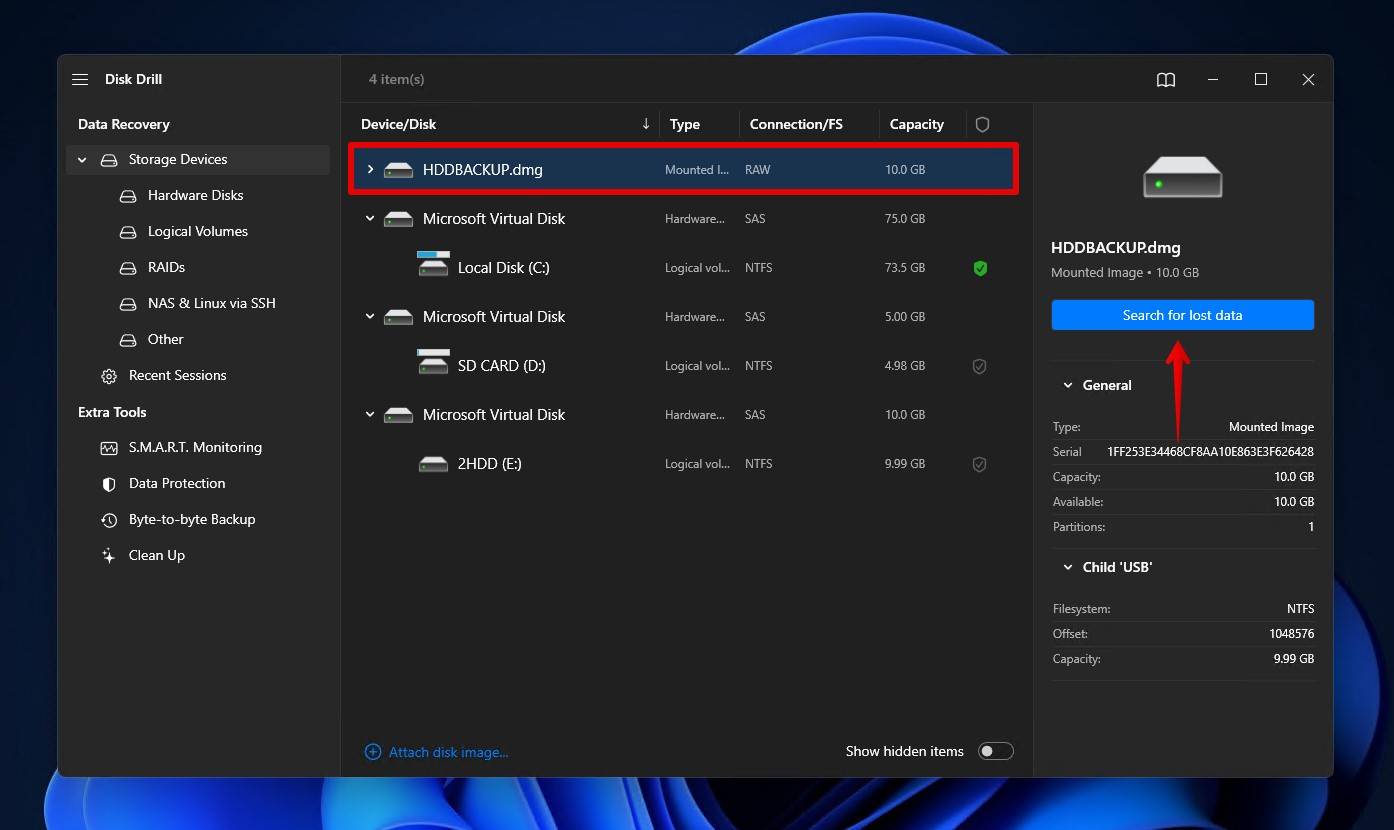Image resolution: width=1394 pixels, height=830 pixels.
Task: Click the S.M.A.R.T. Monitoring icon
Action: coord(109,448)
